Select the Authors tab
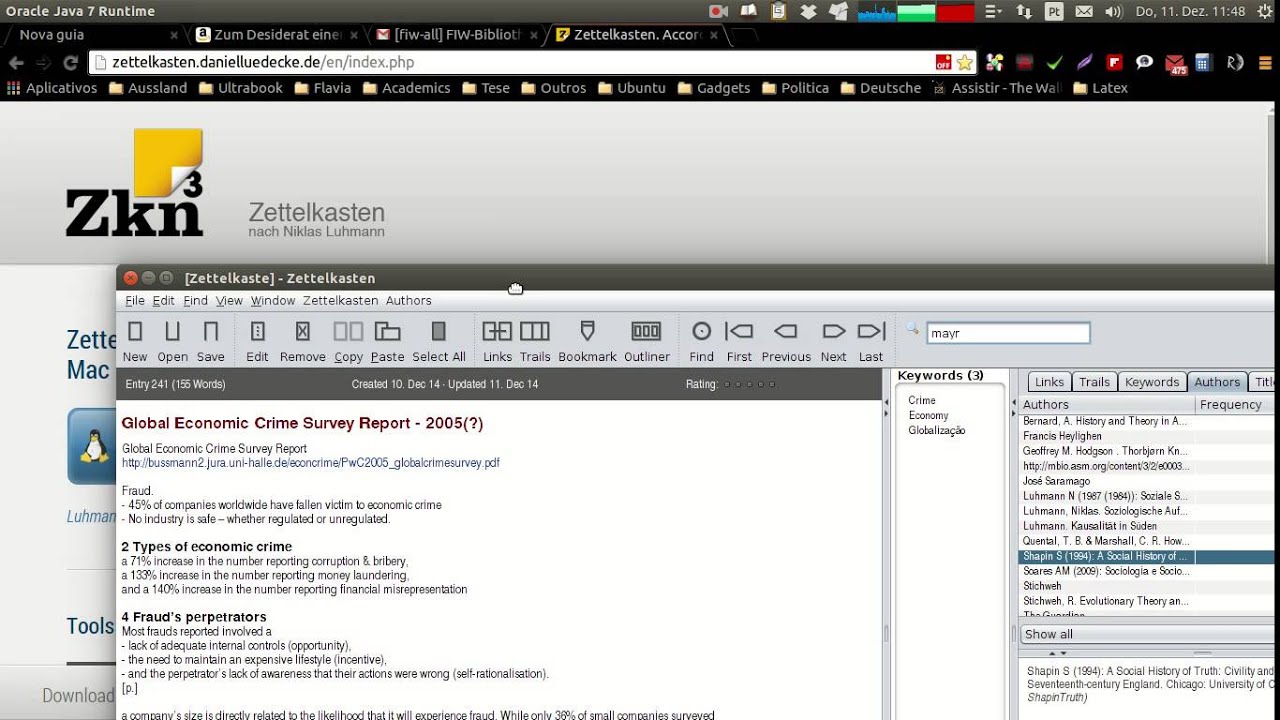The width and height of the screenshot is (1280, 720). pos(1217,382)
